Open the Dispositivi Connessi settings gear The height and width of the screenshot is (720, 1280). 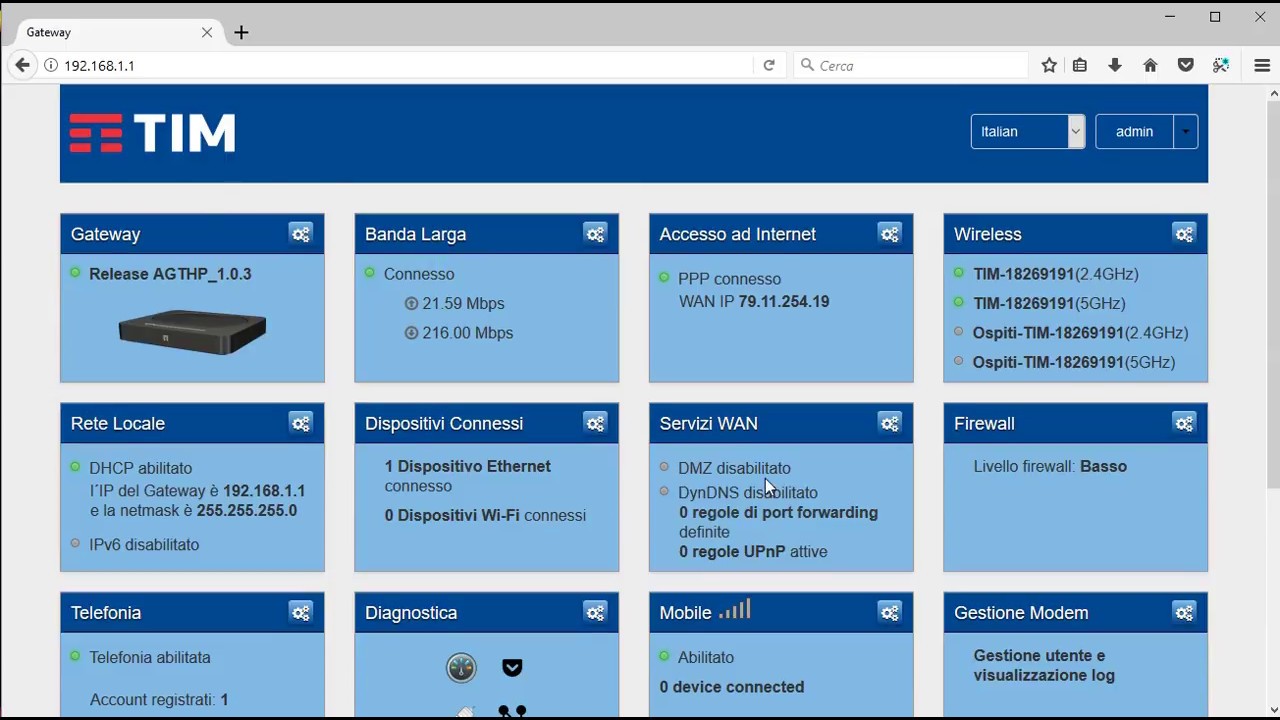(596, 423)
